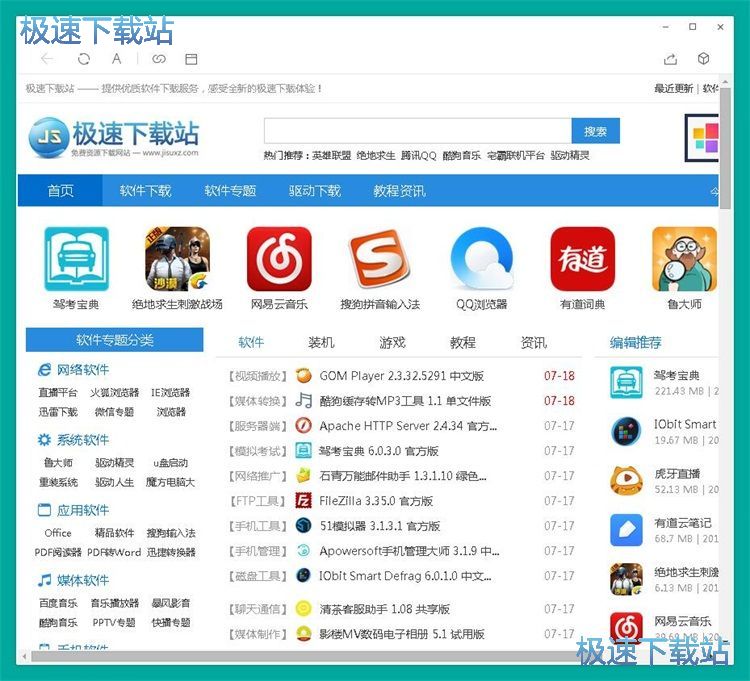Click the 清茶客服助手 yellow icon
Image resolution: width=750 pixels, height=681 pixels.
coord(303,609)
